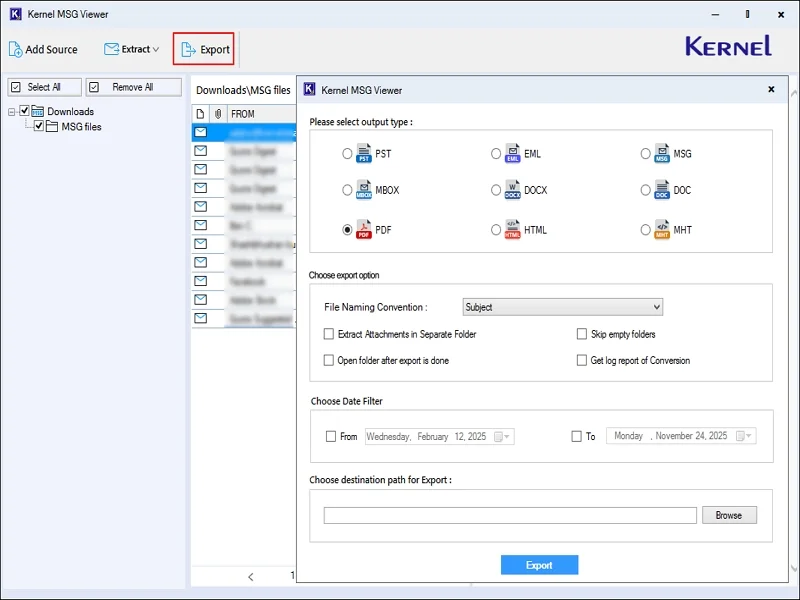Click the Export button in the dialog
800x600 pixels.
[539, 564]
